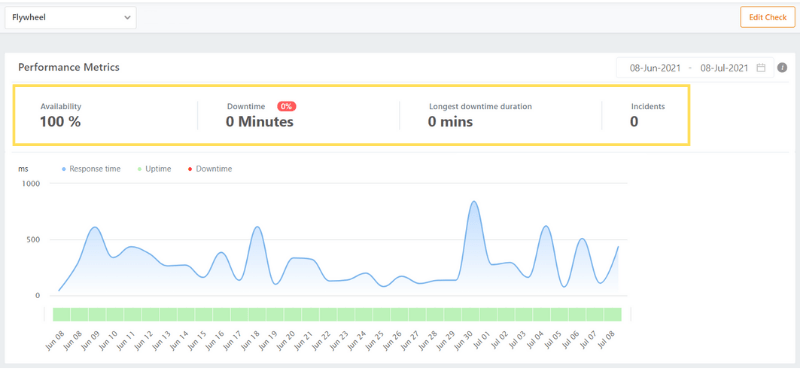
Task: Select the green uptime bar above Jun 18
Action: tap(257, 314)
